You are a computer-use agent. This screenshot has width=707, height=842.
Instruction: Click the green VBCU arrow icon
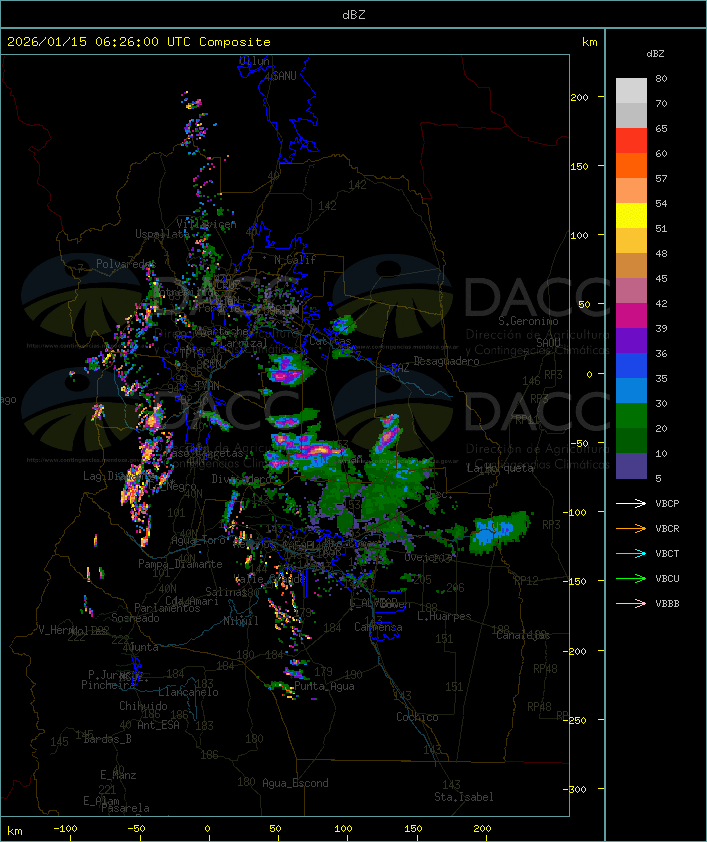[632, 578]
